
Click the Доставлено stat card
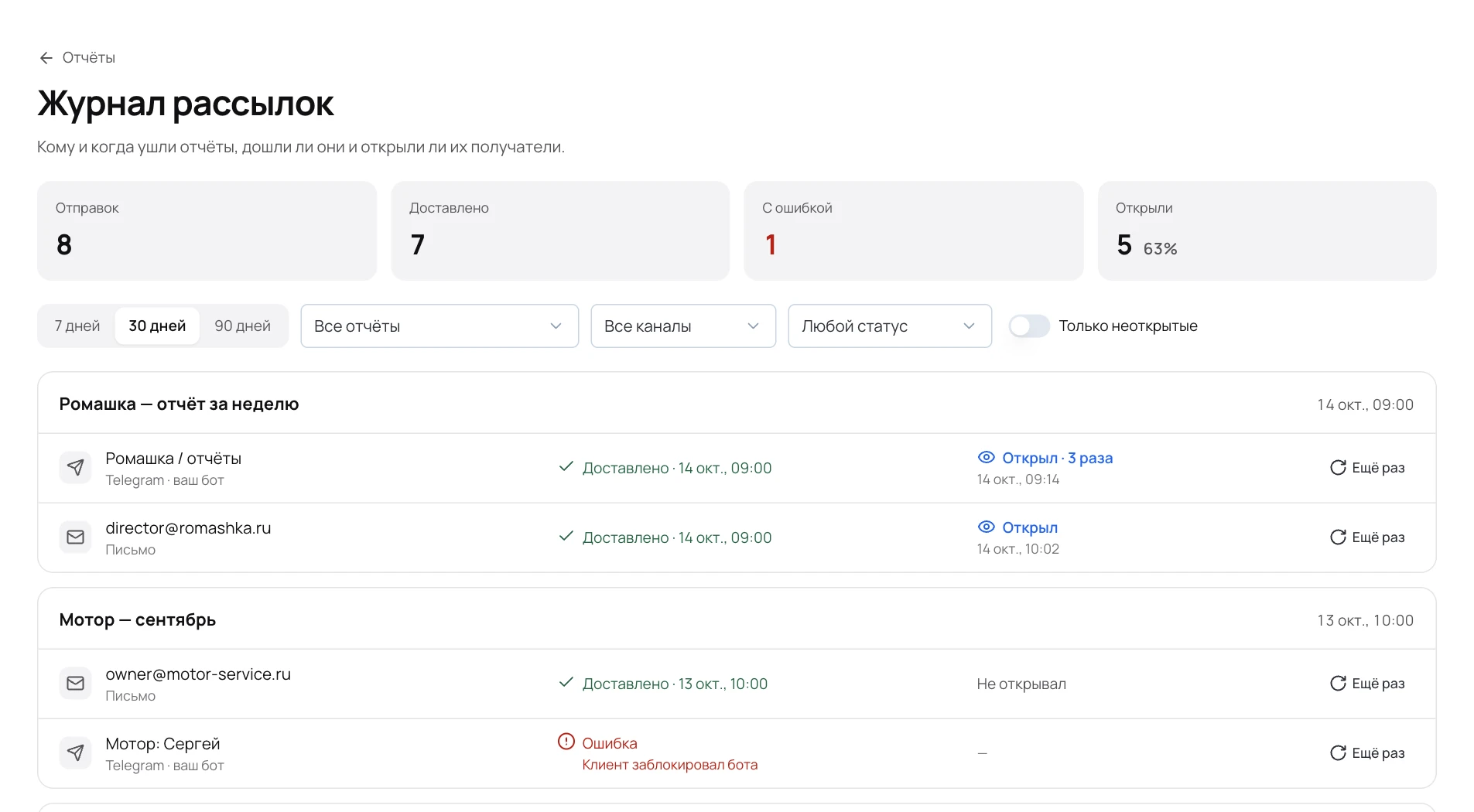coord(560,231)
